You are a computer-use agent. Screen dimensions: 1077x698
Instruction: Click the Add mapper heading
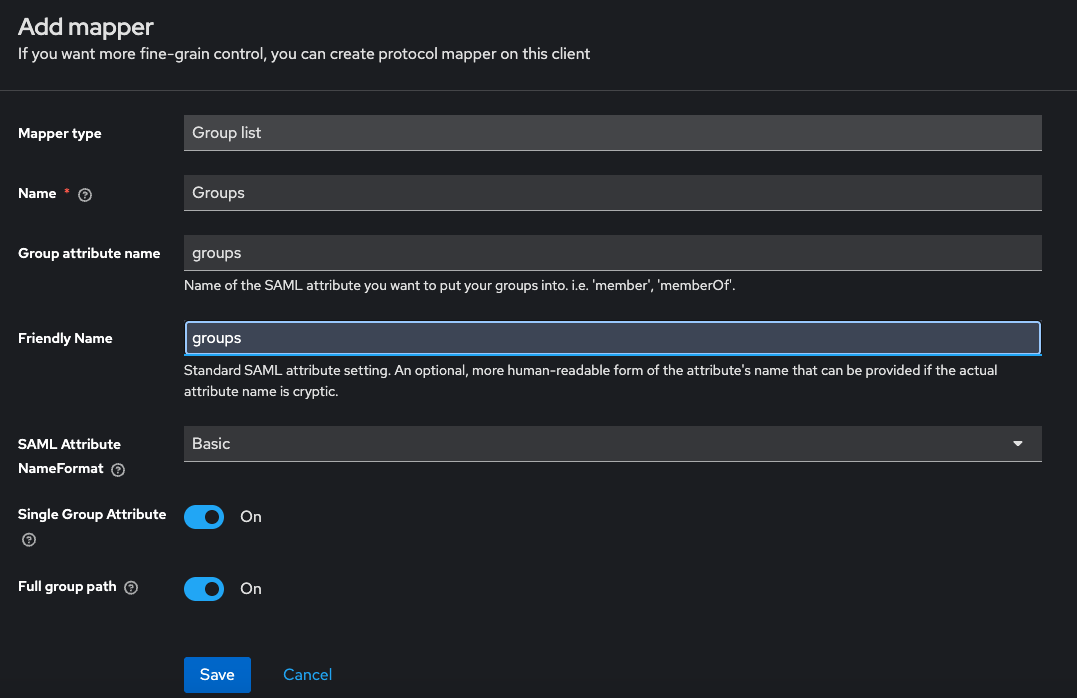click(86, 26)
